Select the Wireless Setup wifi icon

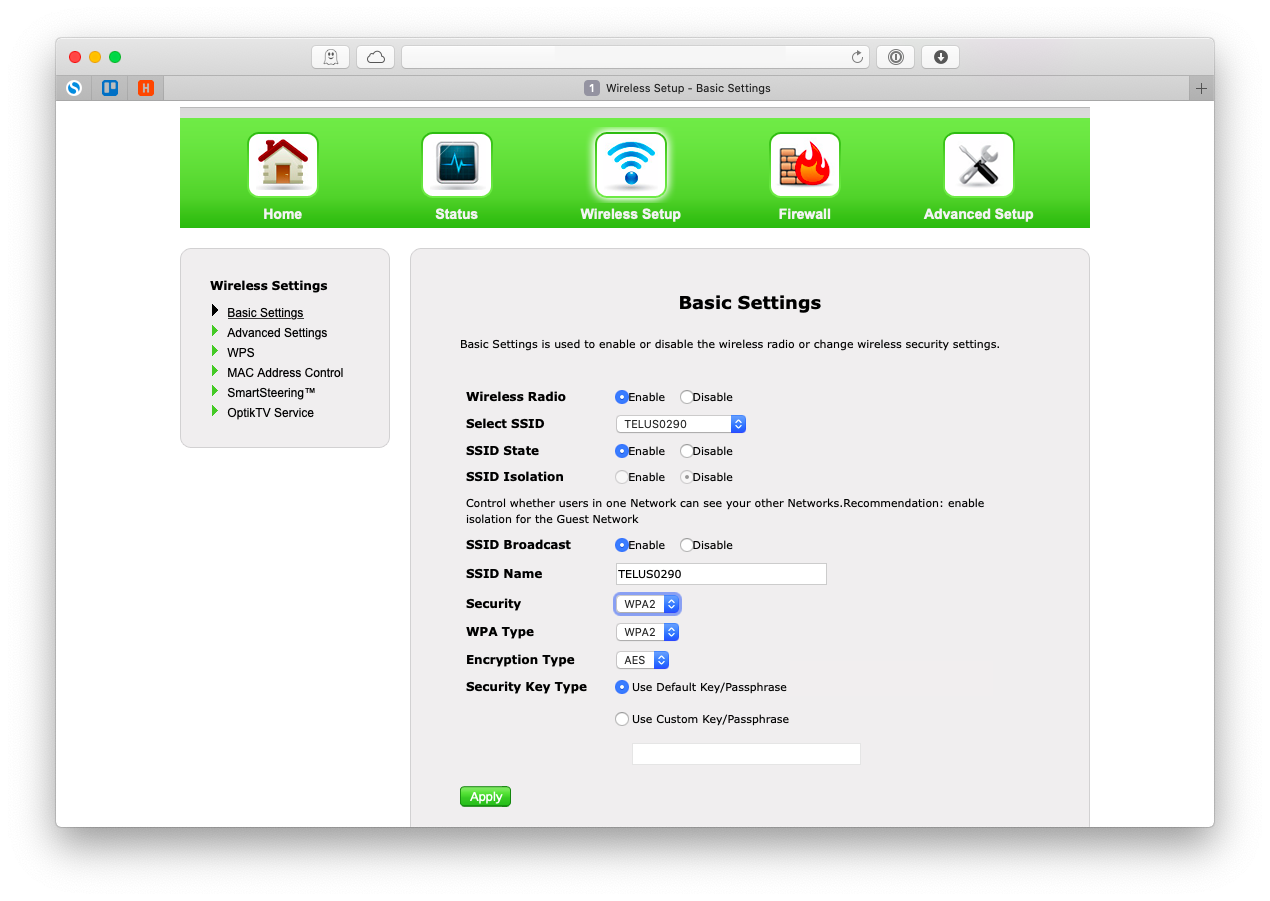[x=630, y=164]
